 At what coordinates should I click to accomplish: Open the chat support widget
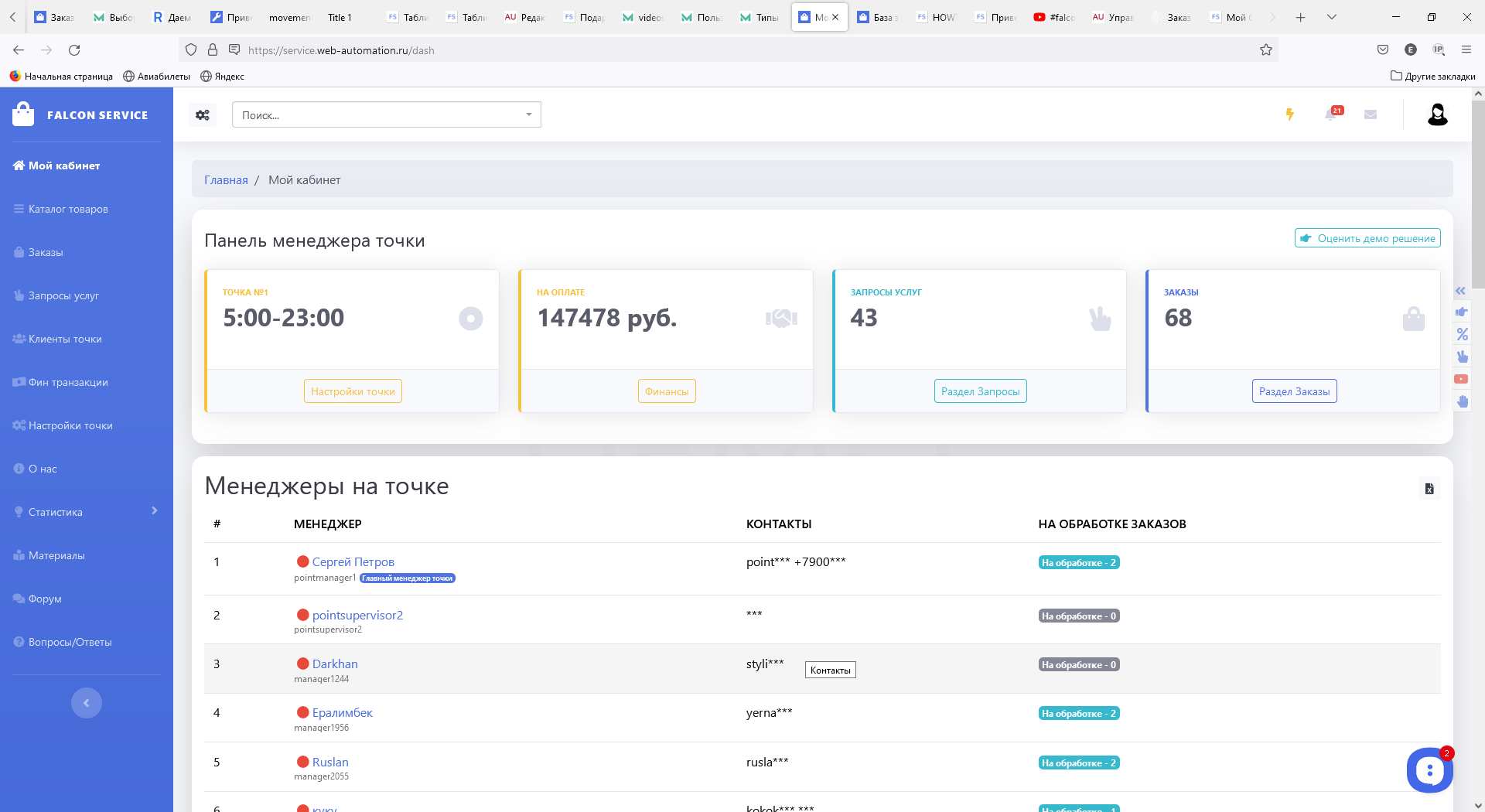[x=1429, y=769]
